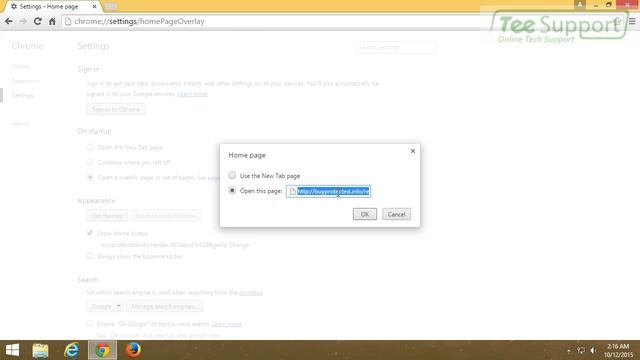
Task: Select Use the New Tab page option
Action: [232, 176]
